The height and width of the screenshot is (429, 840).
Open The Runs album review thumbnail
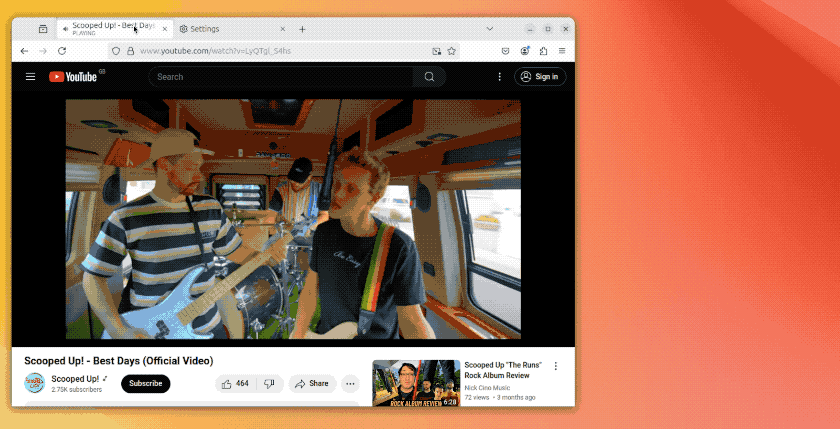(416, 383)
